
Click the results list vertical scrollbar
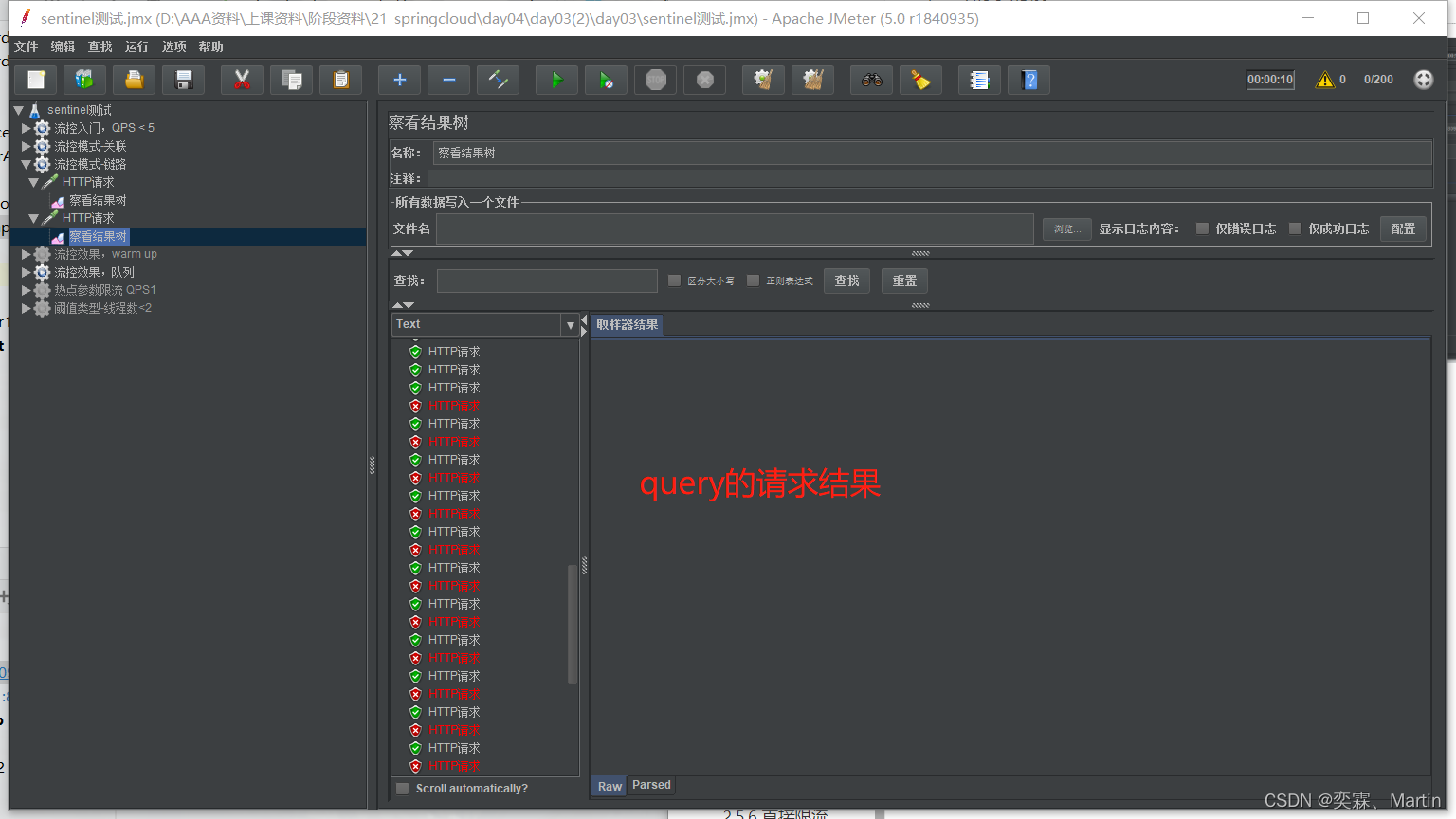(x=572, y=624)
